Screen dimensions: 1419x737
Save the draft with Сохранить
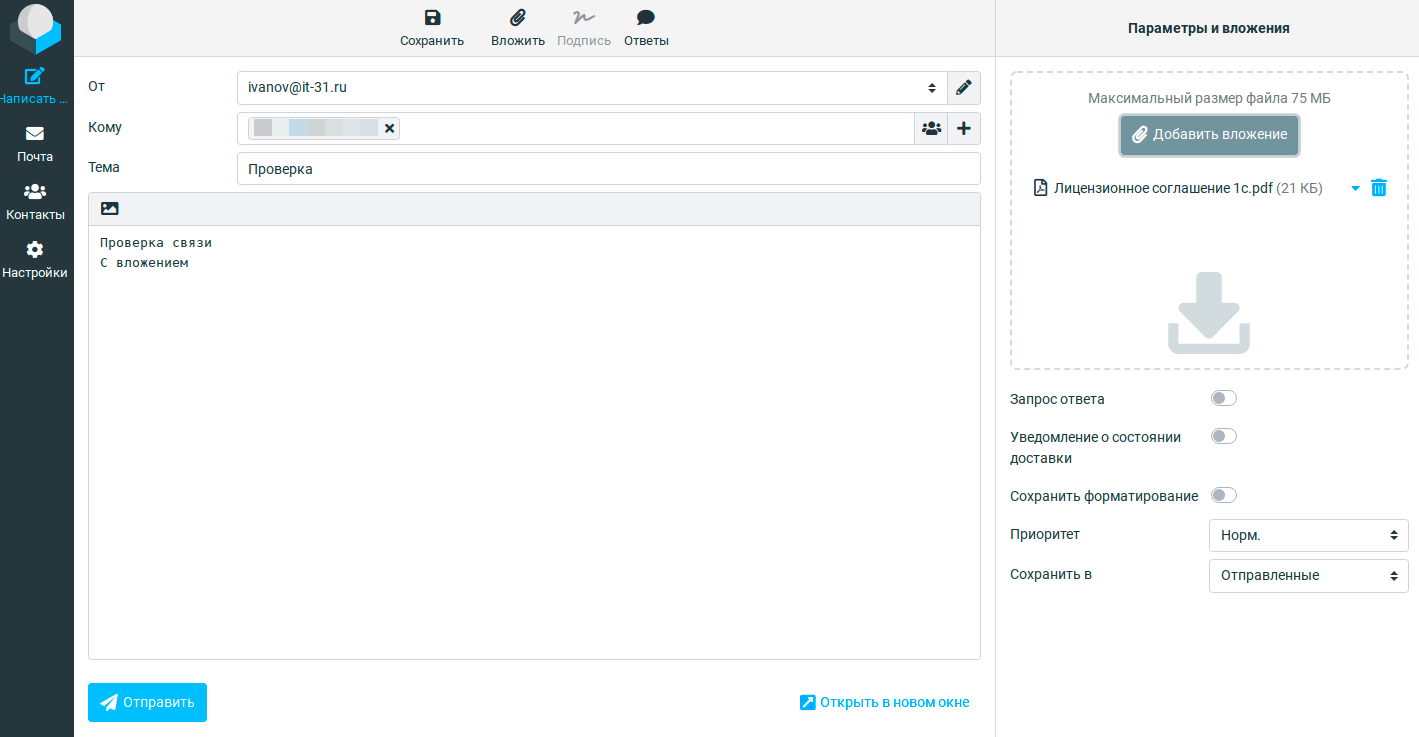click(432, 28)
